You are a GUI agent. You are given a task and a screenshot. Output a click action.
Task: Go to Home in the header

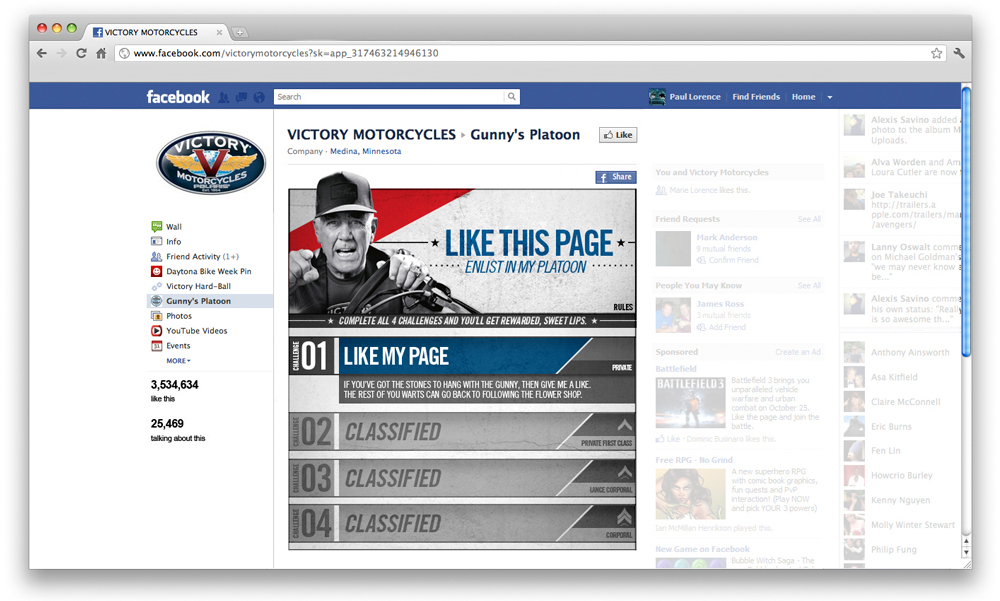tap(804, 97)
